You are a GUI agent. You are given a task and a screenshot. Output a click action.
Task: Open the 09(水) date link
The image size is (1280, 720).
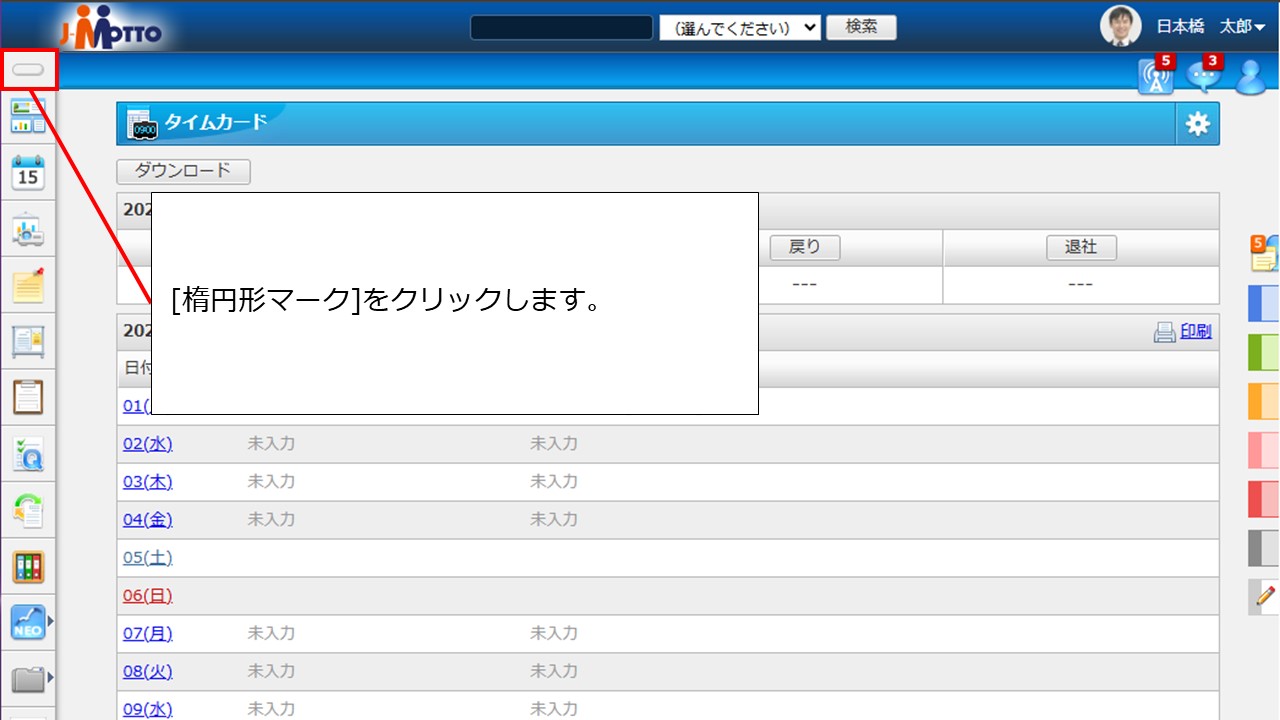click(x=148, y=710)
